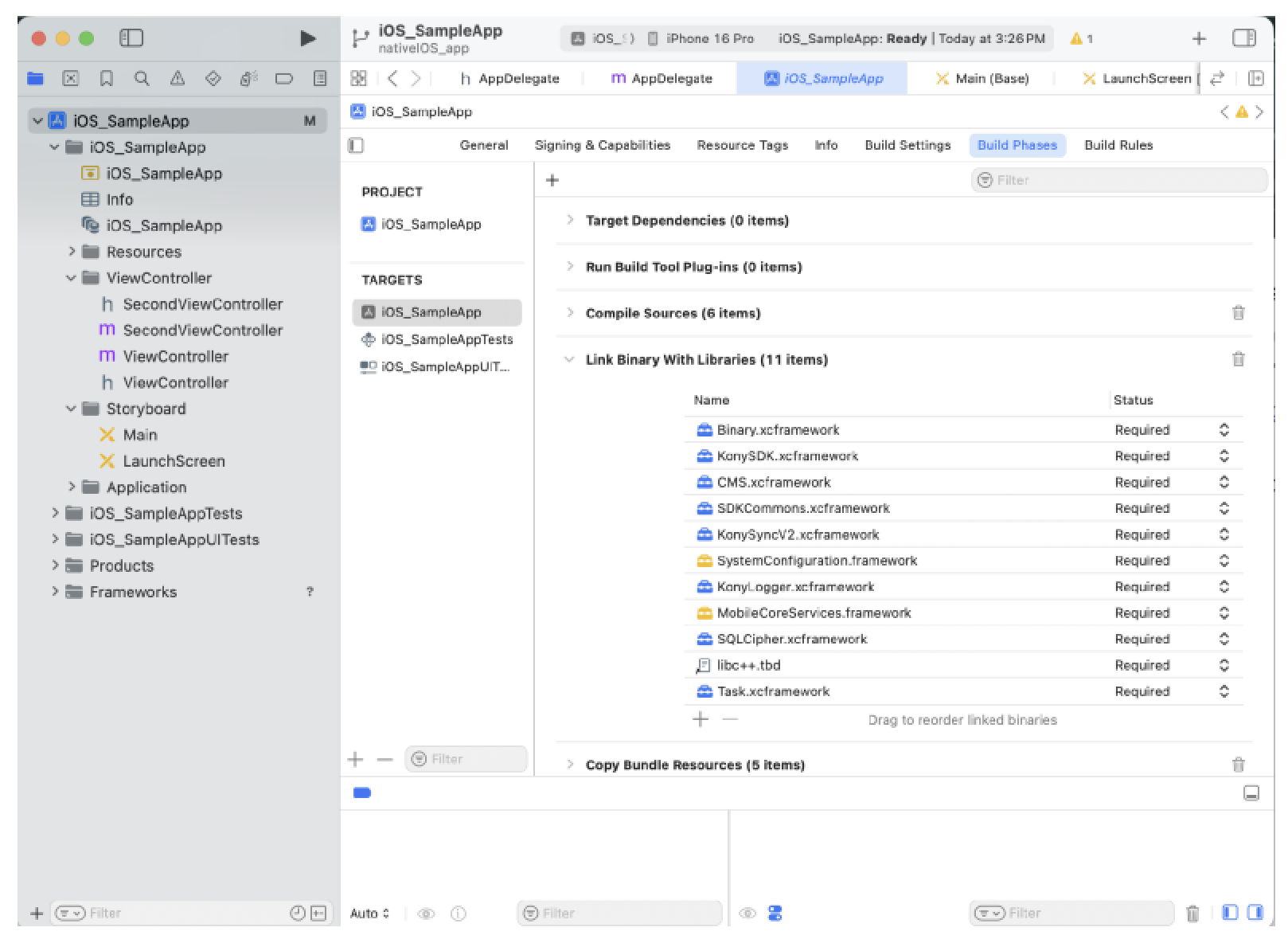
Task: Toggle the source control status filter
Action: tap(318, 914)
